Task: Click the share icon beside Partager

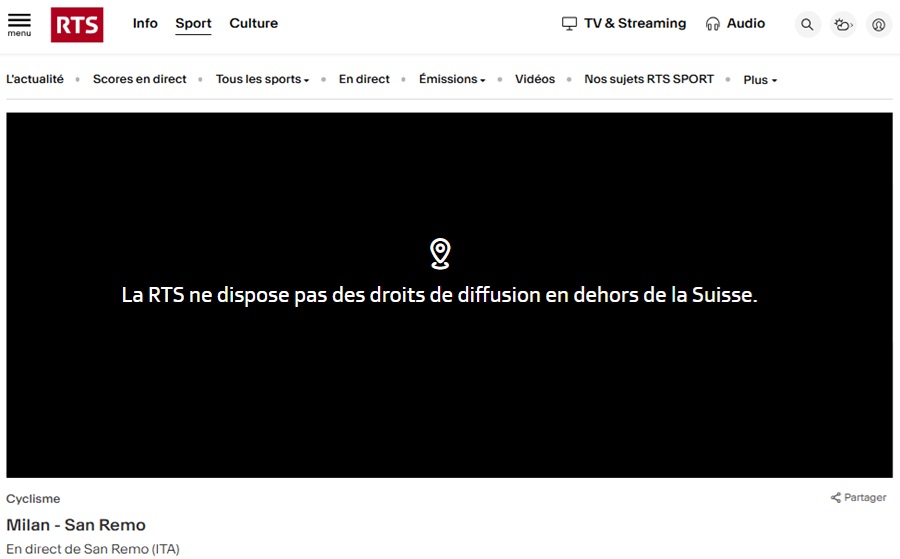Action: [x=836, y=498]
